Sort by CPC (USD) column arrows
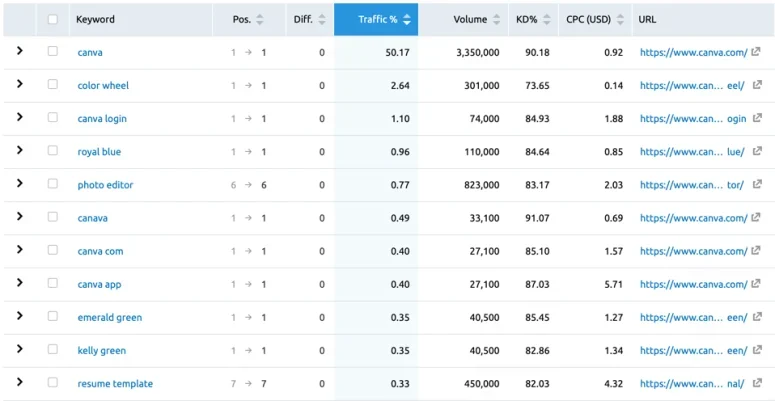Image resolution: width=775 pixels, height=401 pixels. [x=620, y=20]
